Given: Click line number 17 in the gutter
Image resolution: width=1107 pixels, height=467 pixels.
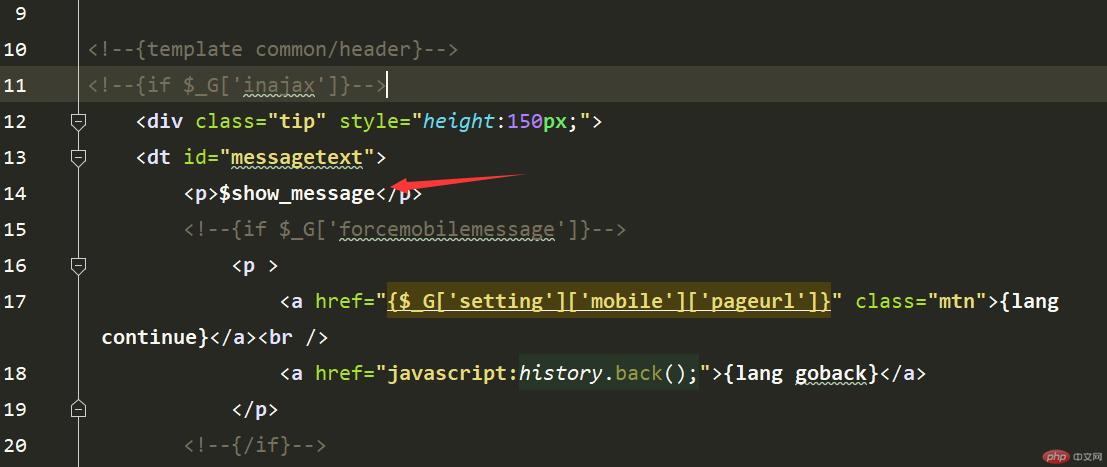Looking at the screenshot, I should click(x=15, y=302).
